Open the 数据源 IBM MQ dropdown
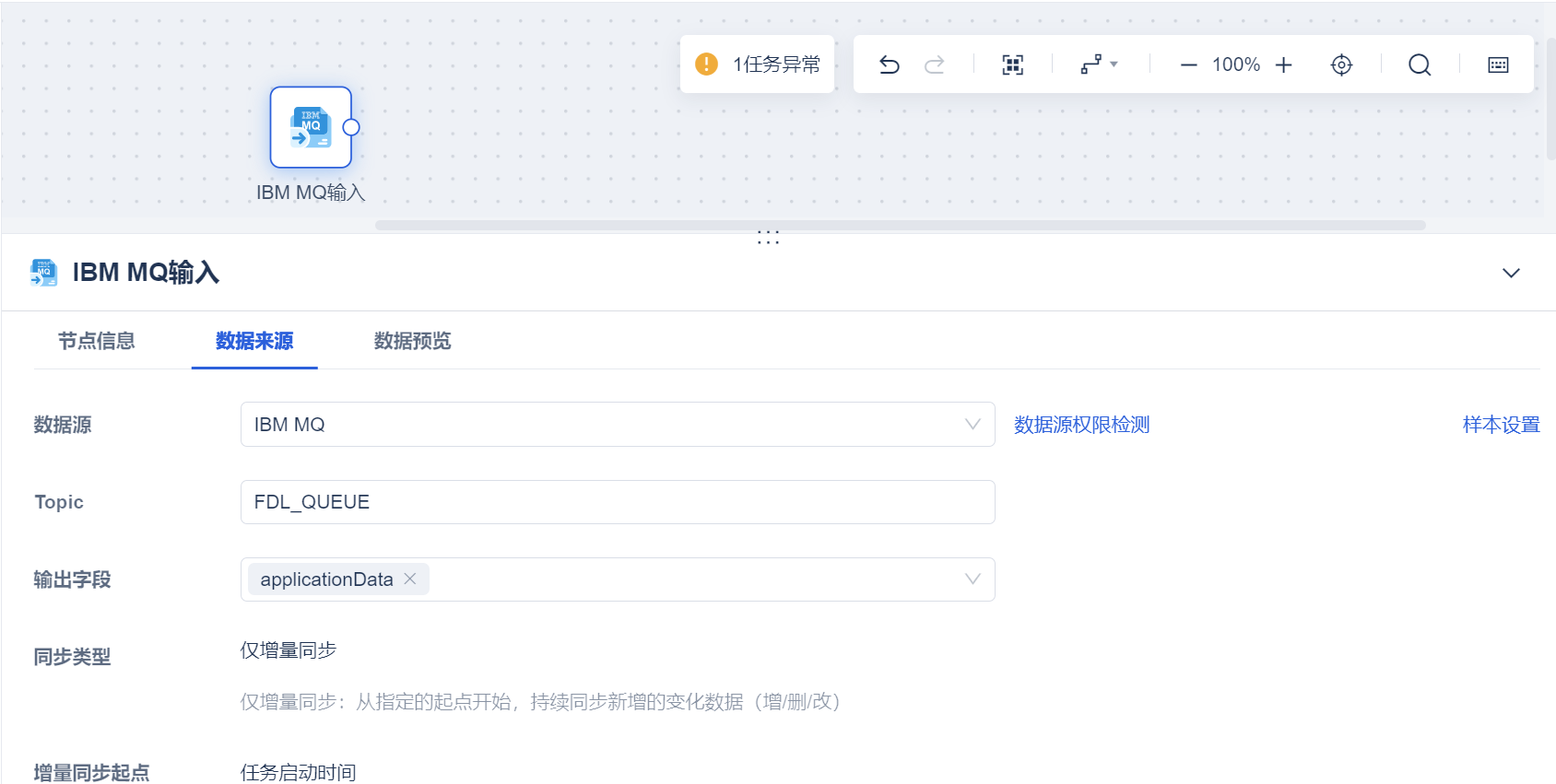Screen dimensions: 1556x784 coord(618,425)
